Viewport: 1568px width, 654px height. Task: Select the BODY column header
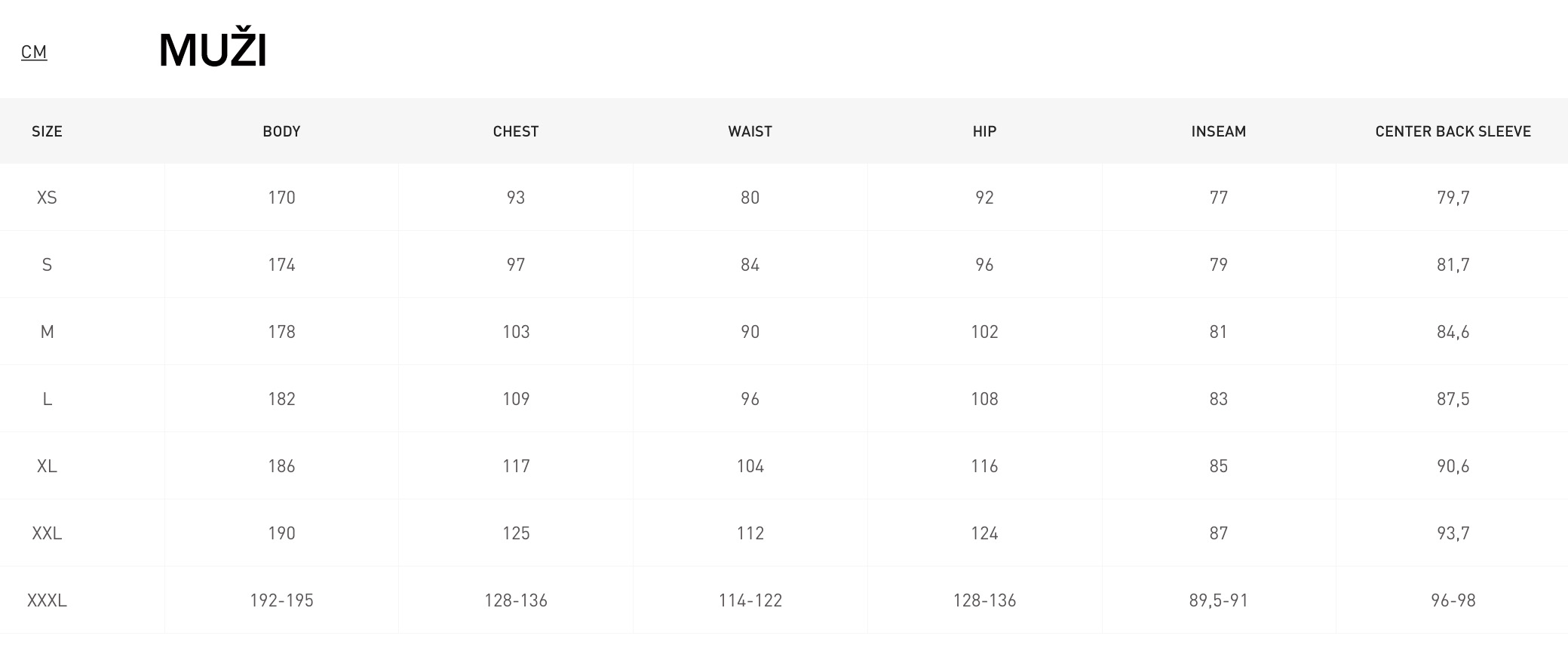click(281, 131)
